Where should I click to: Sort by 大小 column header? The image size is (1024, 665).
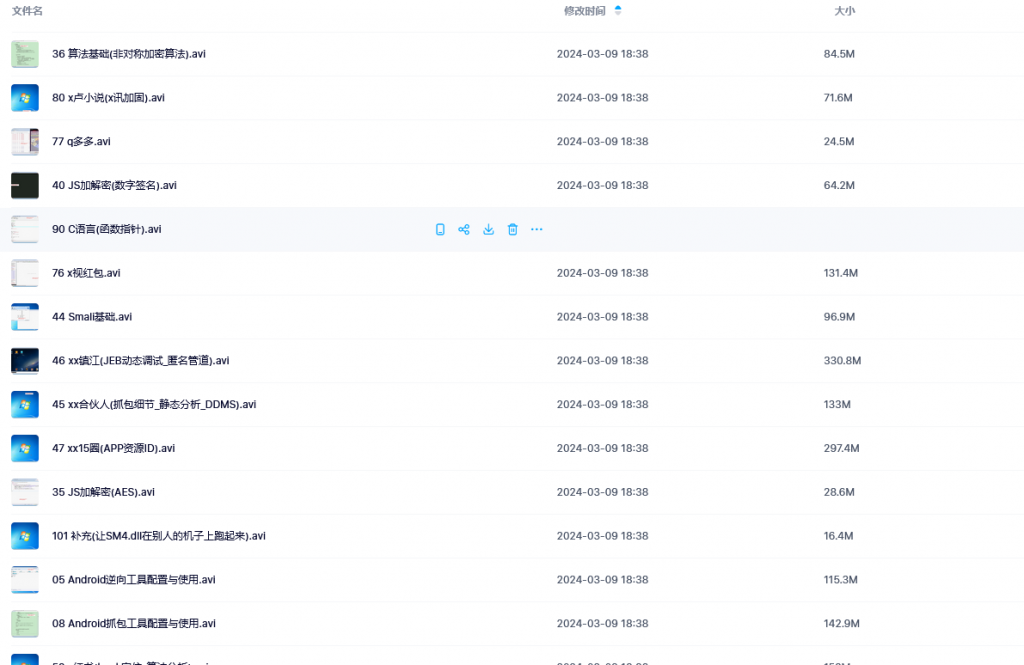tap(844, 10)
